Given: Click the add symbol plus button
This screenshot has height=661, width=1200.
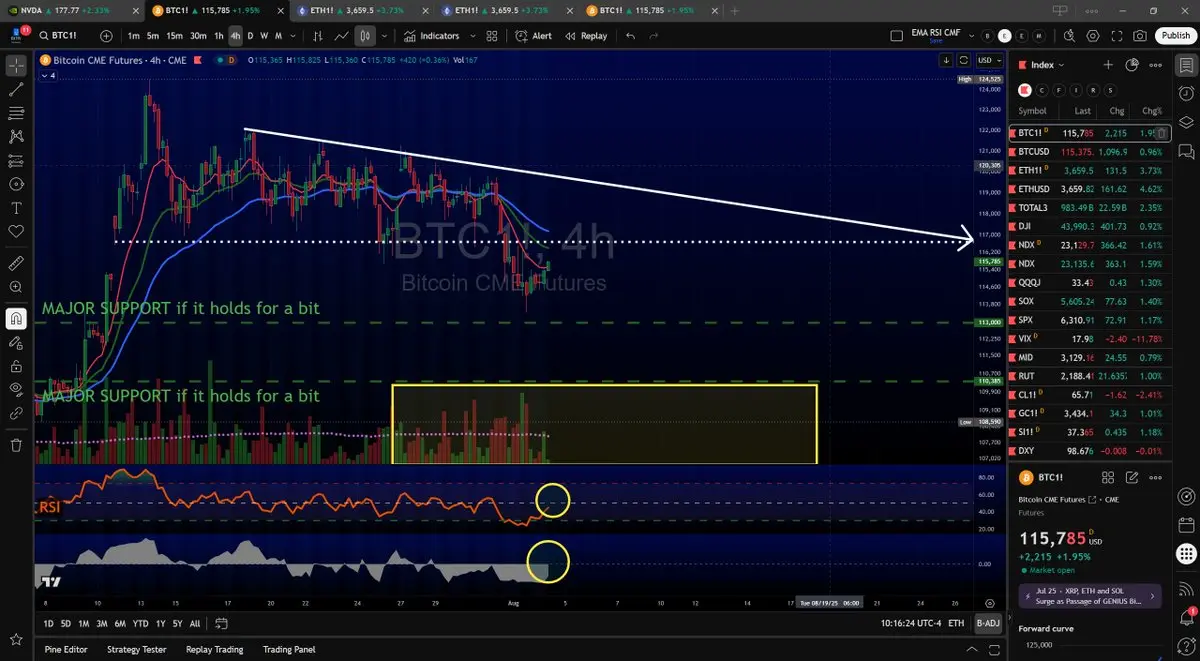Looking at the screenshot, I should 107,36.
